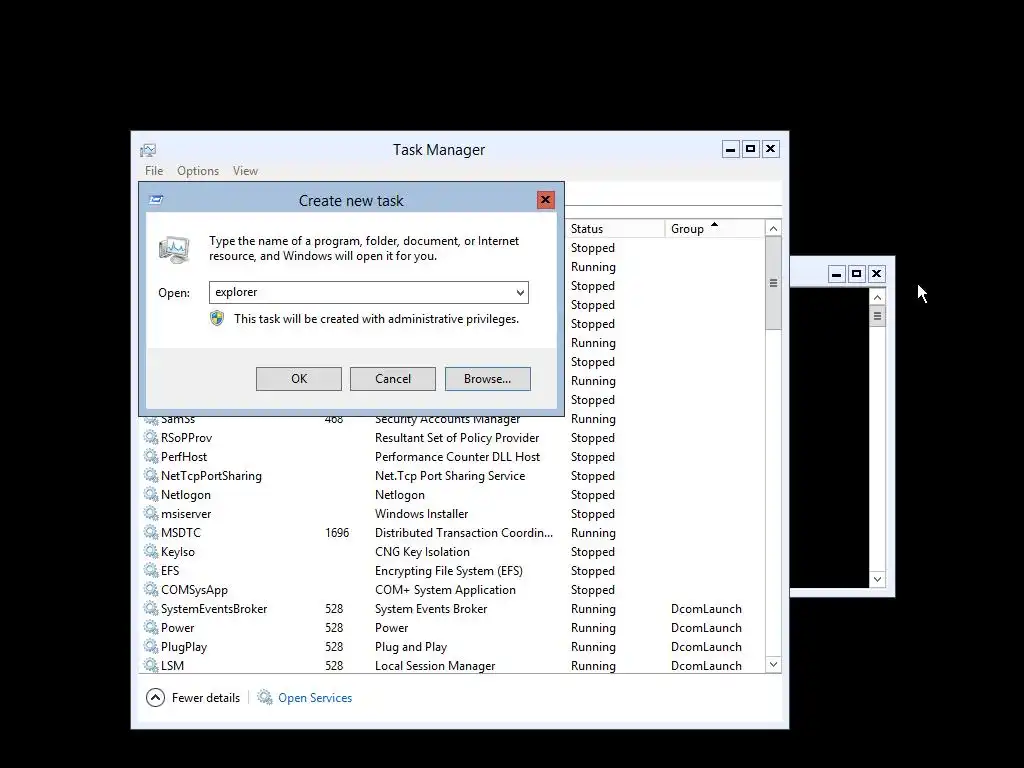
Task: Click the LSM service gear icon
Action: pyautogui.click(x=151, y=665)
